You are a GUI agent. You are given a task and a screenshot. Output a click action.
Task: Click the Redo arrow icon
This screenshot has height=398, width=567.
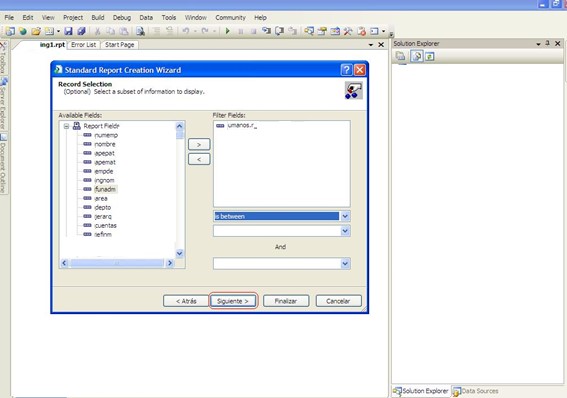coord(205,31)
